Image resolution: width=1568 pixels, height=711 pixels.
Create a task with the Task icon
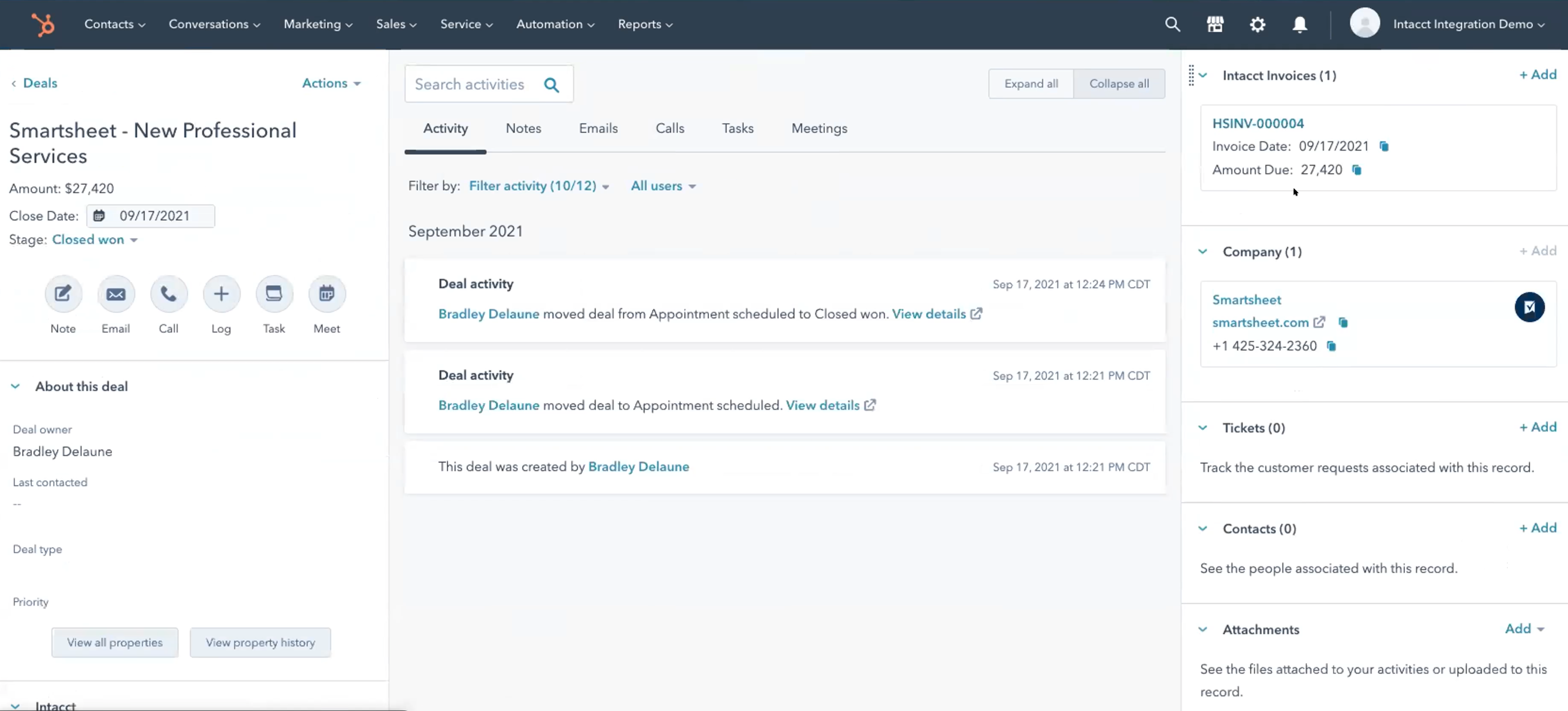[x=274, y=293]
